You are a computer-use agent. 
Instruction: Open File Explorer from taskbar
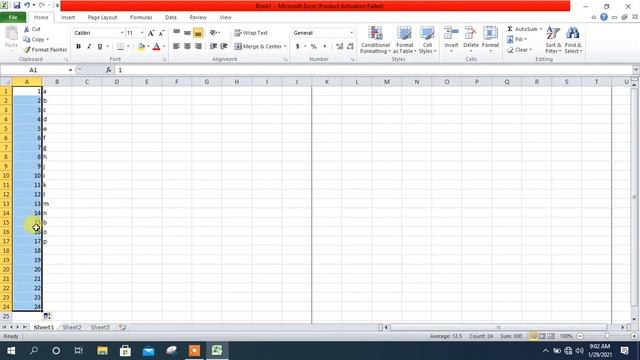point(102,351)
